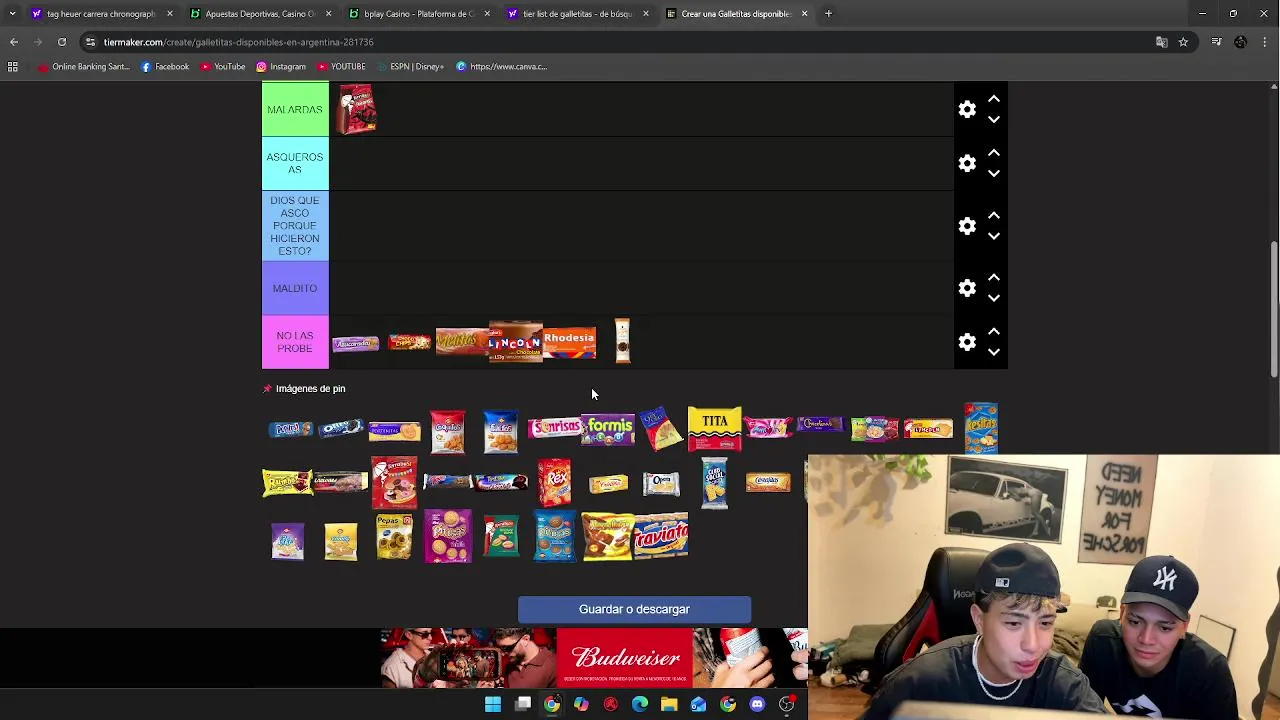
Task: Select the pink NO LAS PROBE label
Action: tap(295, 342)
